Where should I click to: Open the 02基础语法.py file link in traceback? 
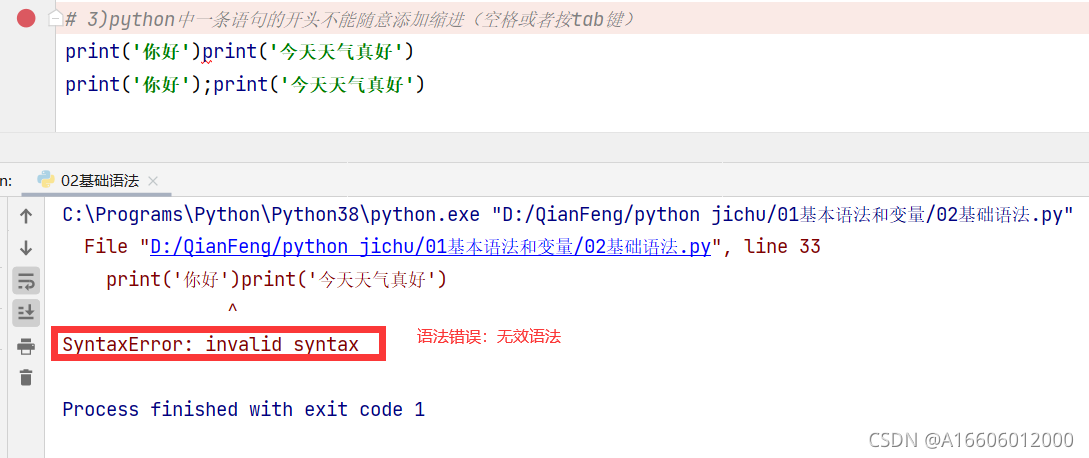click(x=430, y=247)
